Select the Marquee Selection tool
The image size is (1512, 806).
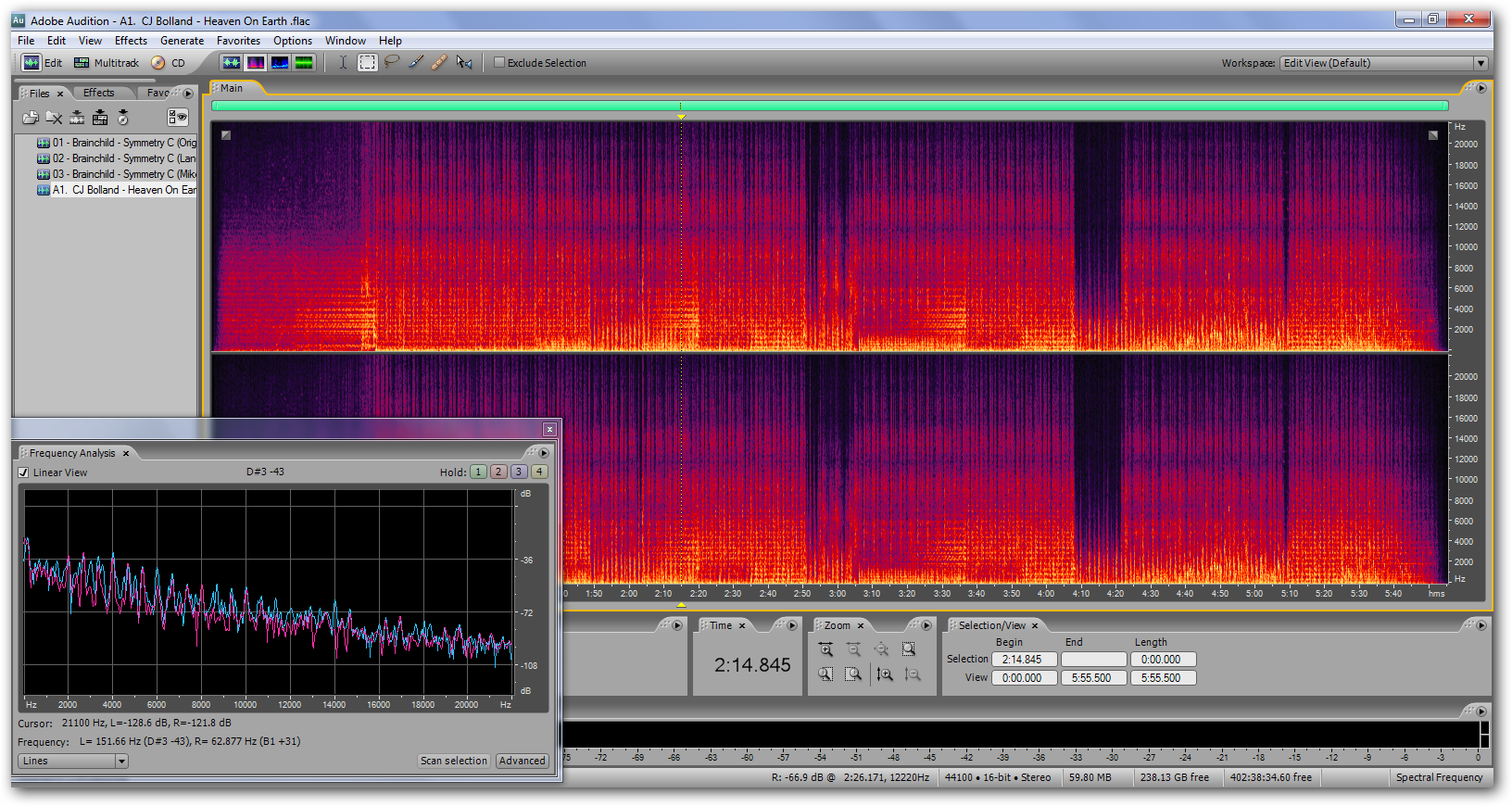tap(368, 62)
